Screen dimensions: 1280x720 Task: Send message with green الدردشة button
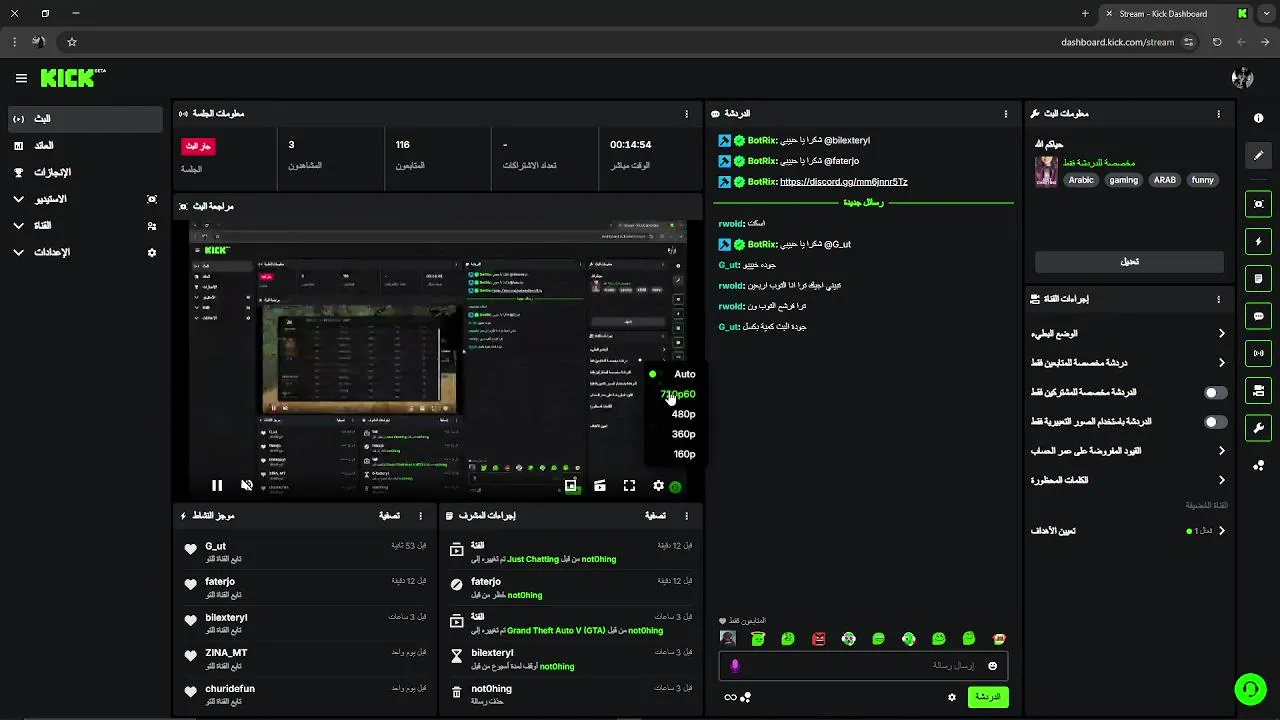(987, 697)
